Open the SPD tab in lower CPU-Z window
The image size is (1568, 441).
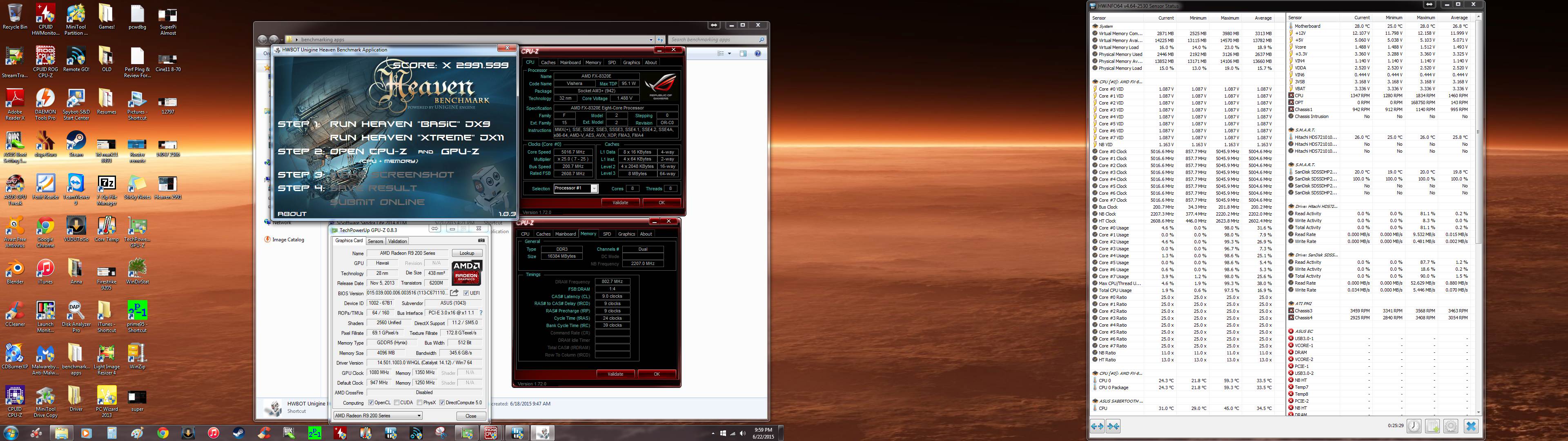[607, 234]
